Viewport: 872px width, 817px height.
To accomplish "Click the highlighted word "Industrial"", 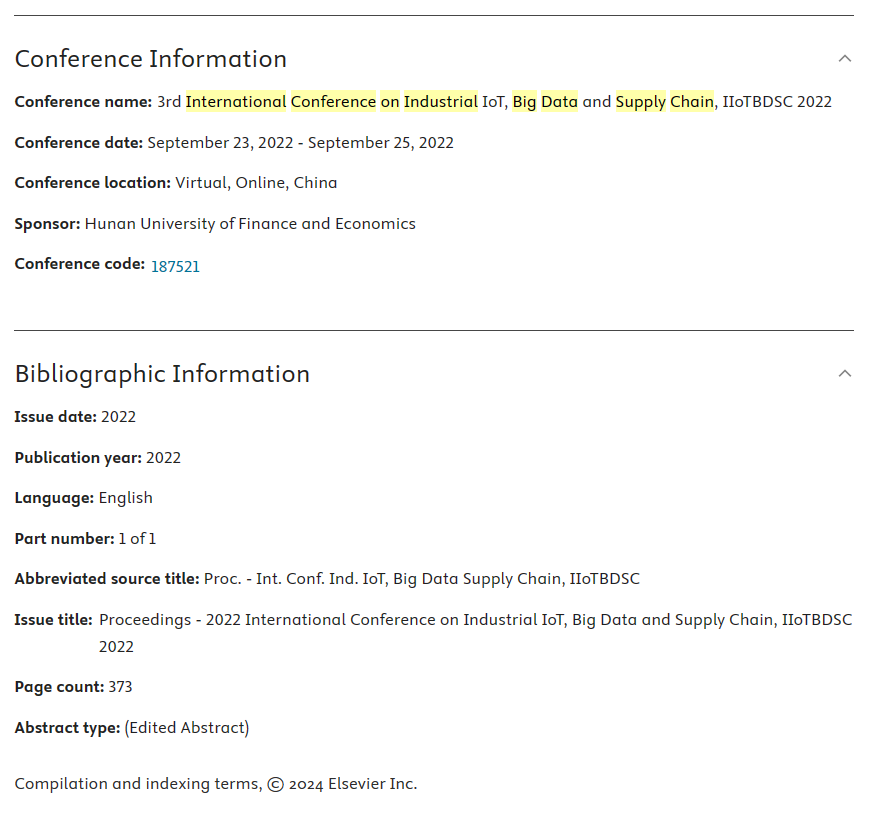I will point(440,102).
